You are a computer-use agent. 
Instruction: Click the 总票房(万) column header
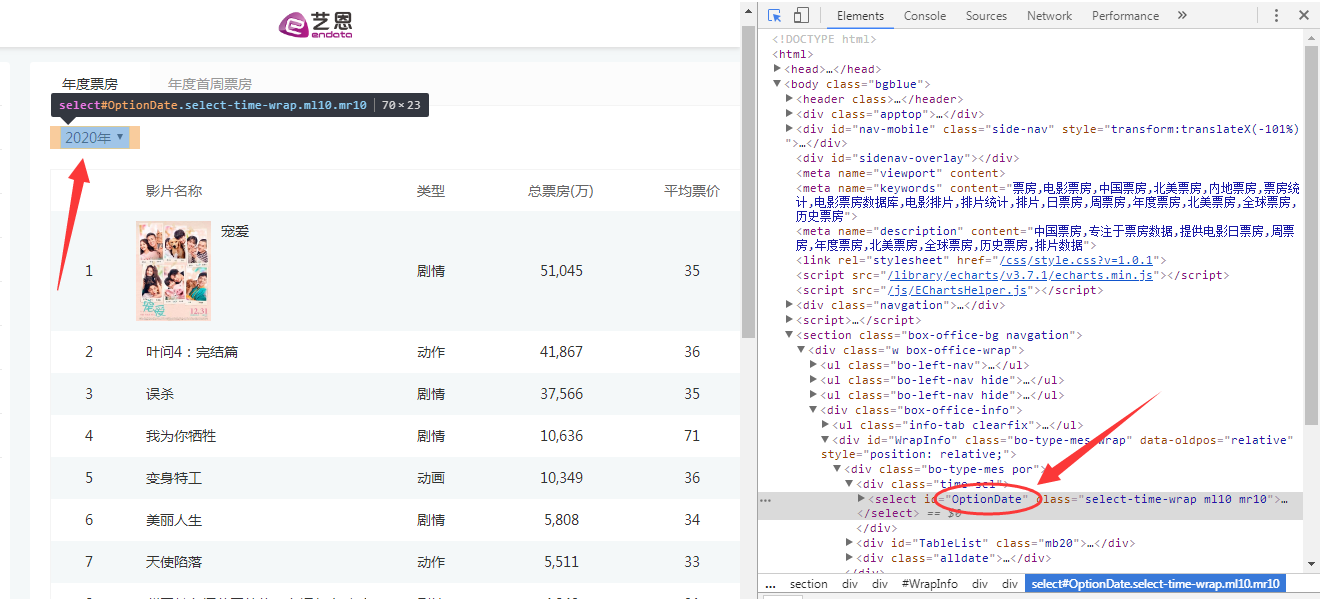click(x=561, y=191)
